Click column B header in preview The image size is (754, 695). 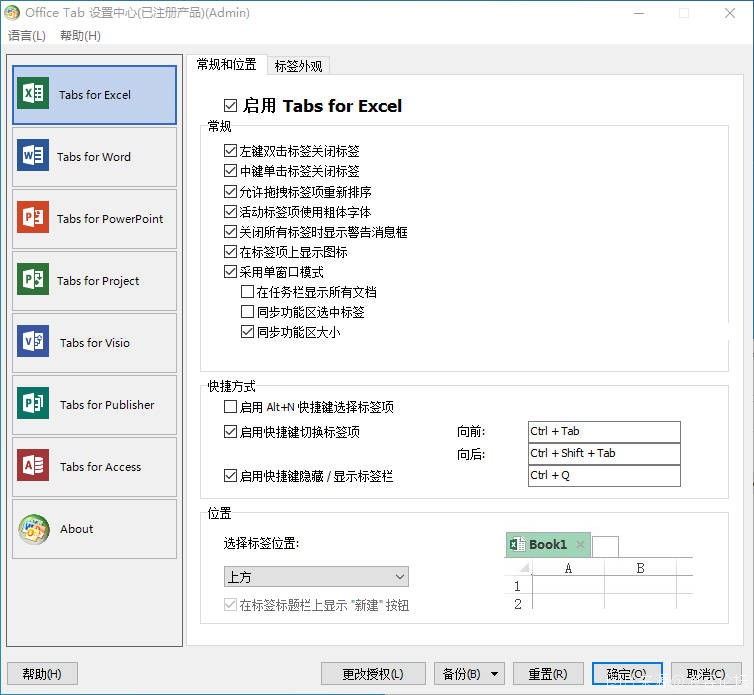[640, 568]
